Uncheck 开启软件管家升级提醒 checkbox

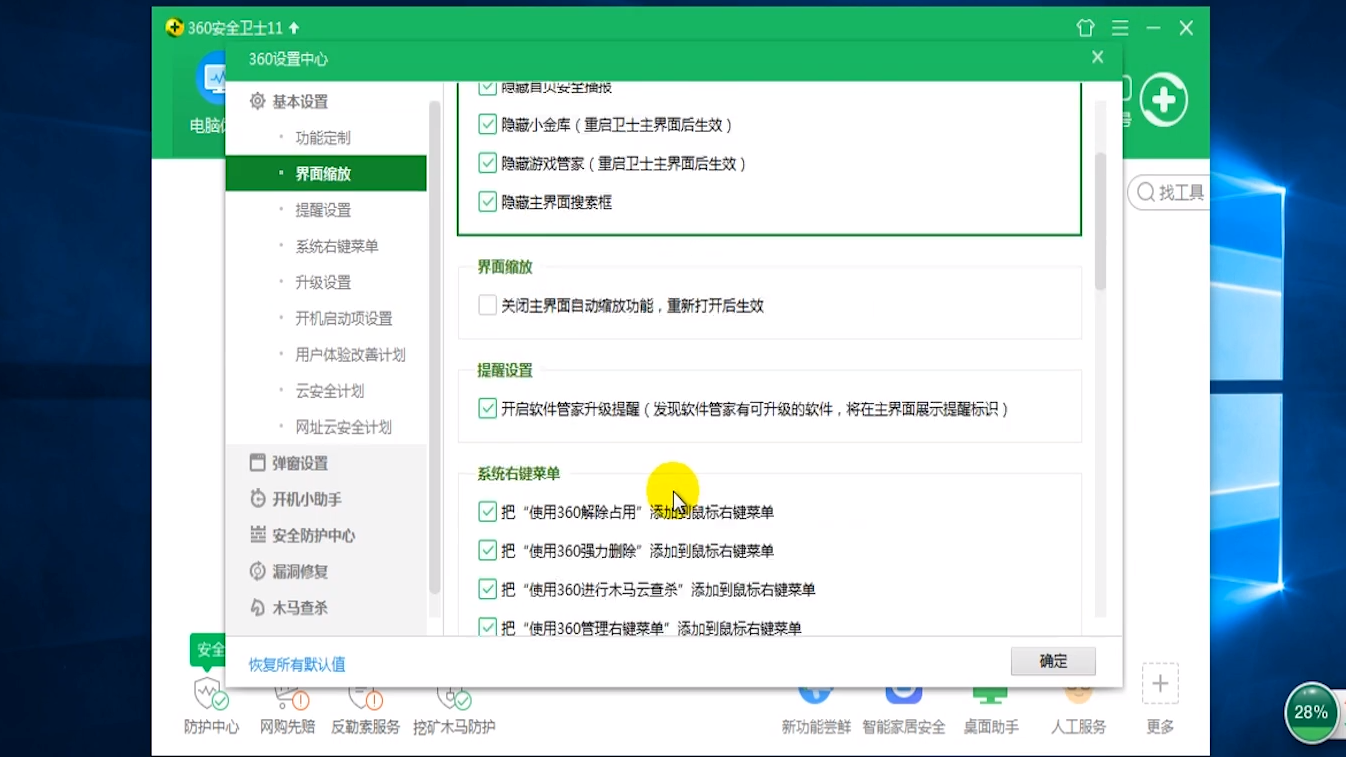487,408
